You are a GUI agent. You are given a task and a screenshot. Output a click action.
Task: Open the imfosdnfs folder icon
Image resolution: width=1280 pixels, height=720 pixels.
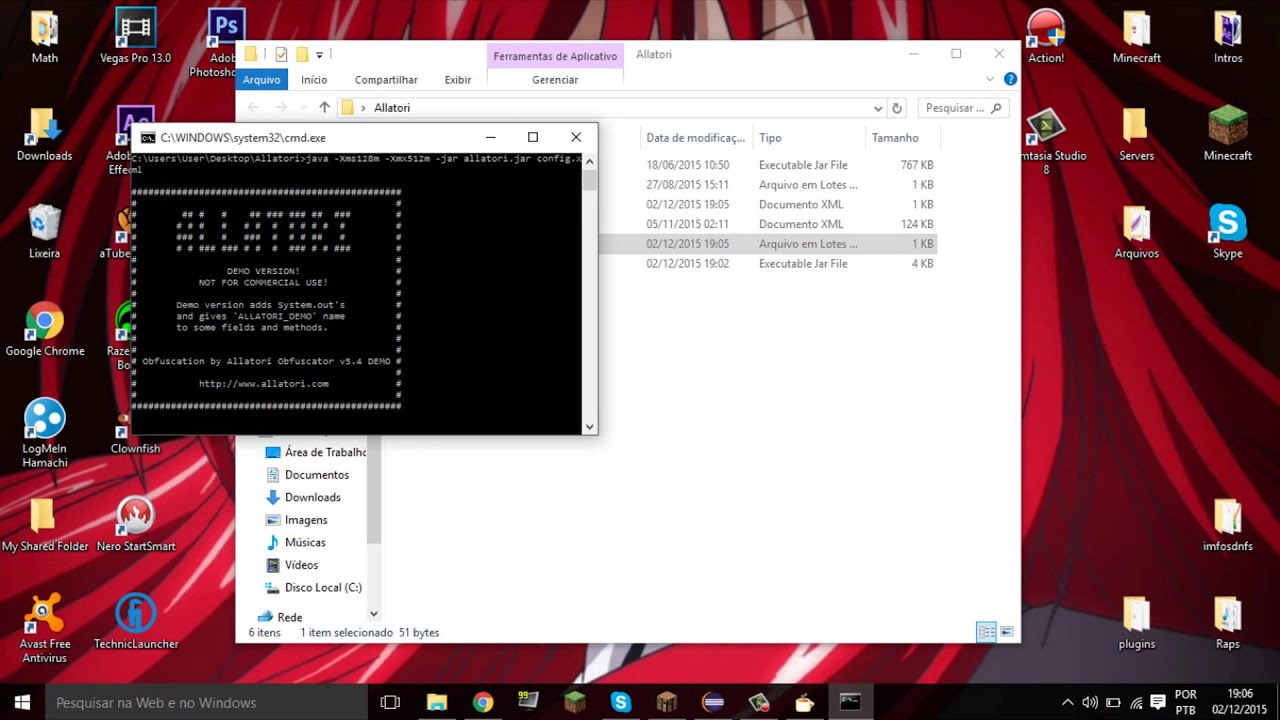click(1228, 525)
